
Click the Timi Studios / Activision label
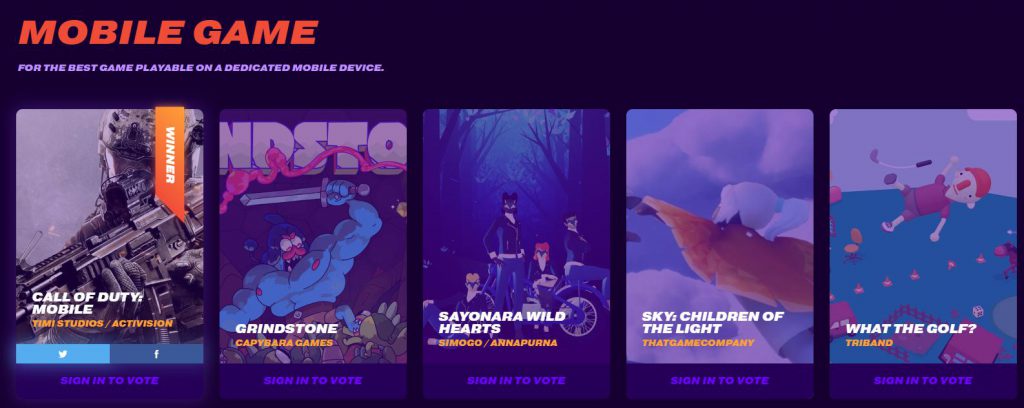tap(103, 323)
